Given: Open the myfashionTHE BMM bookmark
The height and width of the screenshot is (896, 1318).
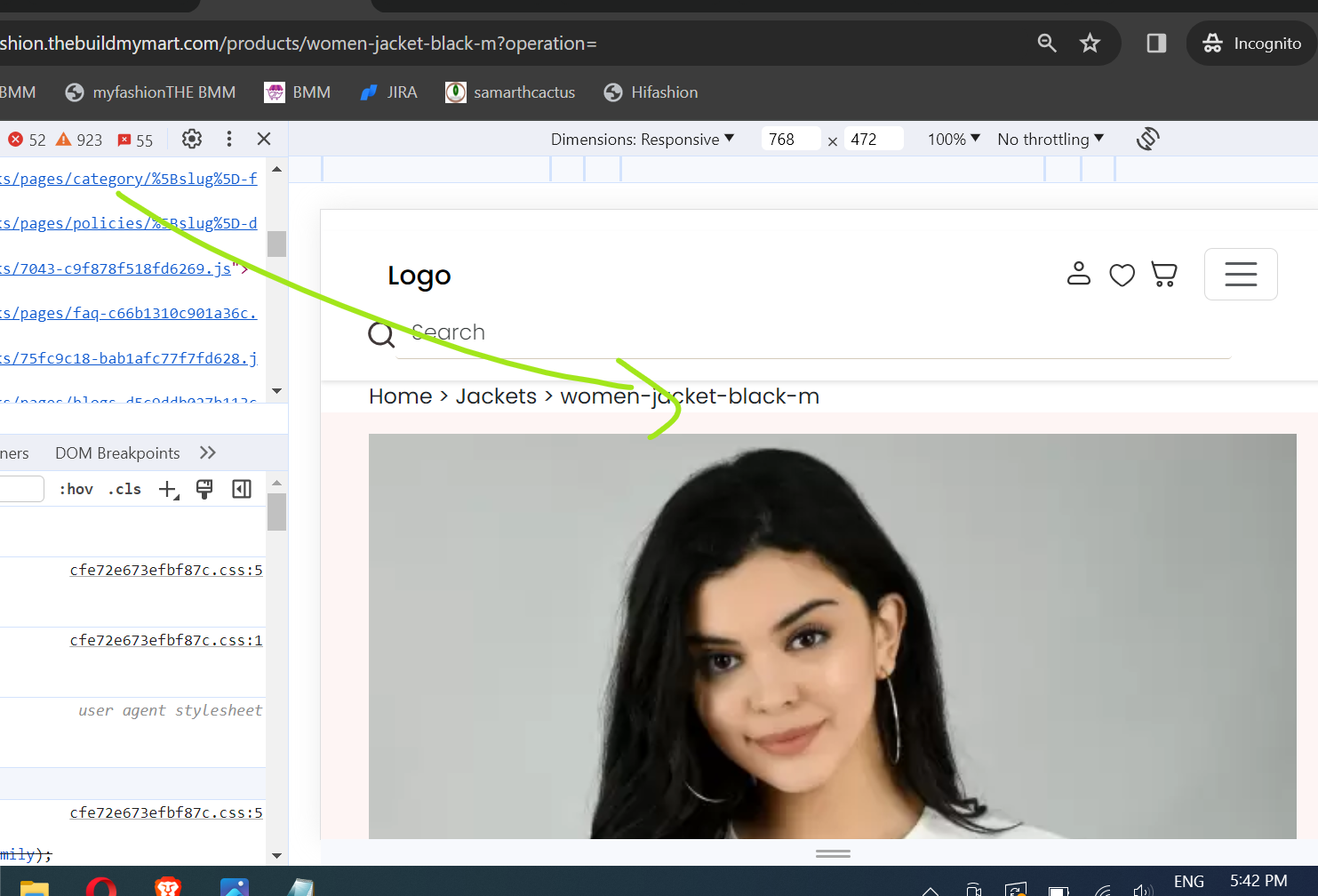Looking at the screenshot, I should (x=150, y=92).
